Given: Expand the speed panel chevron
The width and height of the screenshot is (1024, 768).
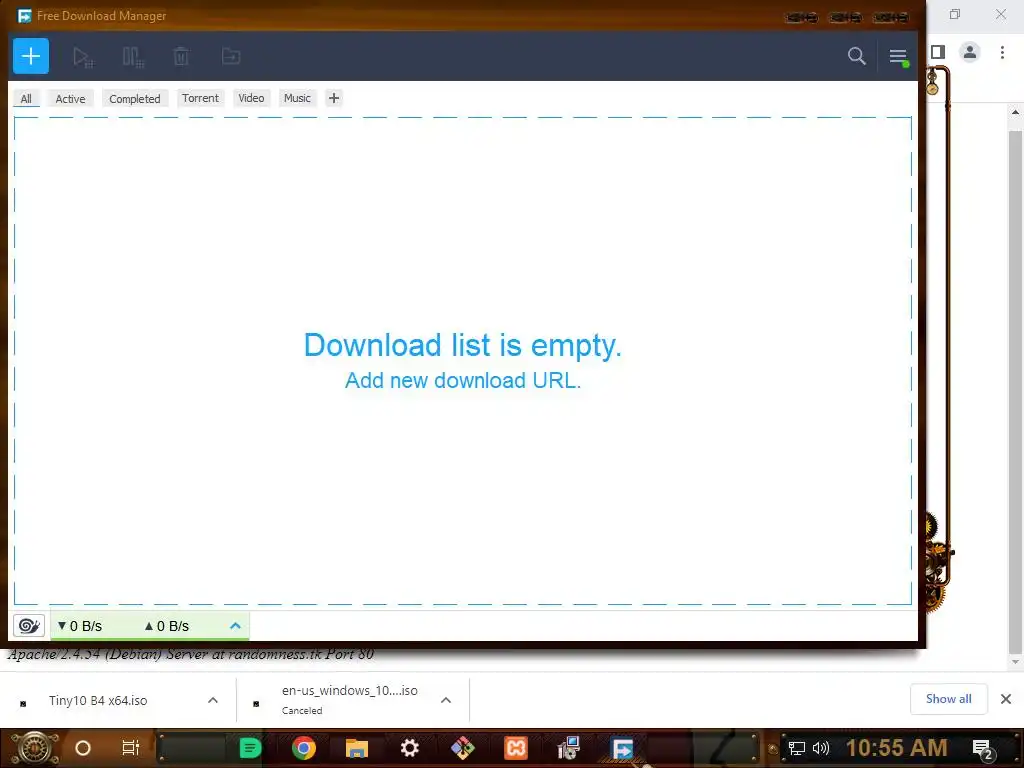Looking at the screenshot, I should click(x=235, y=626).
